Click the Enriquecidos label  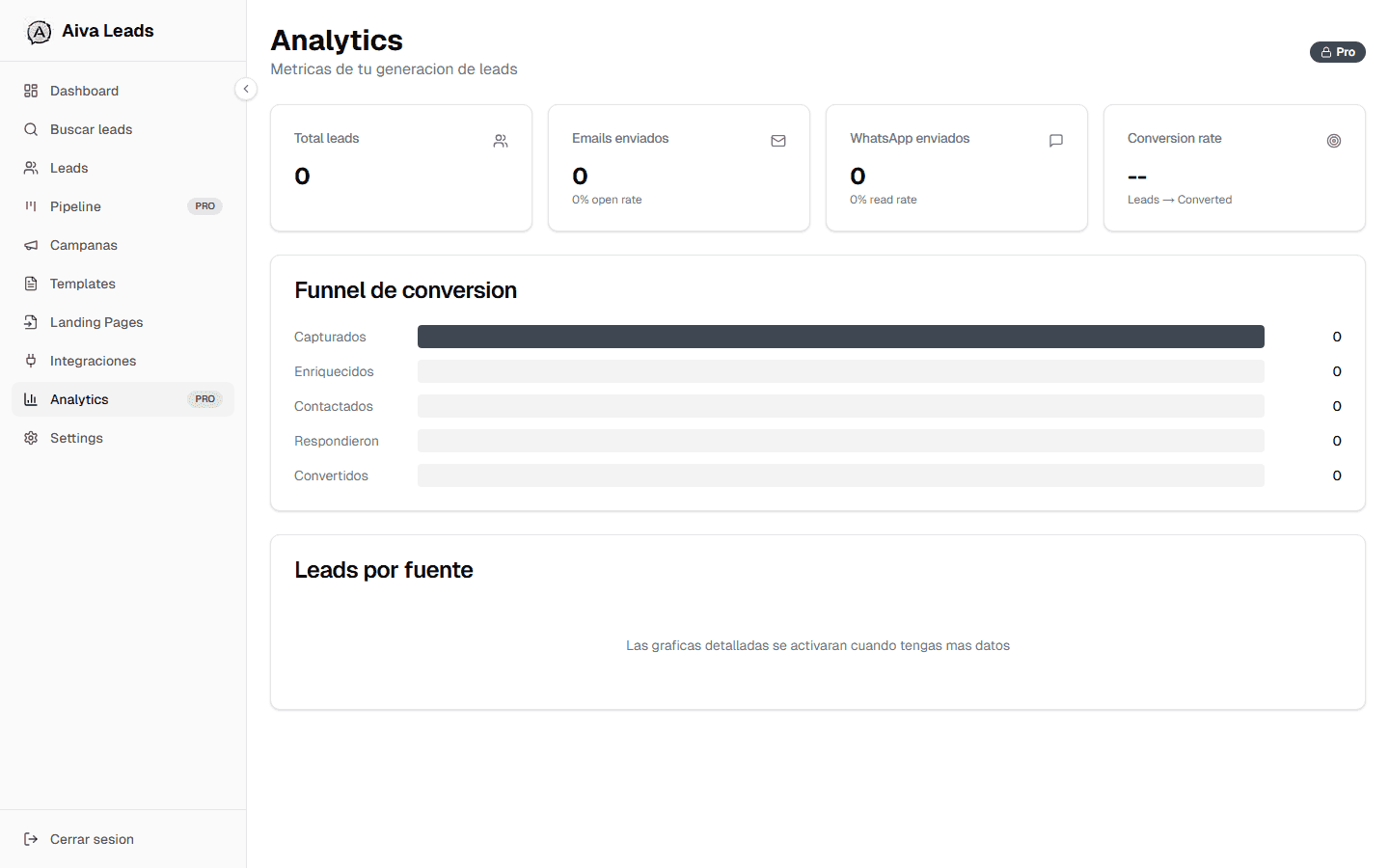pyautogui.click(x=334, y=371)
